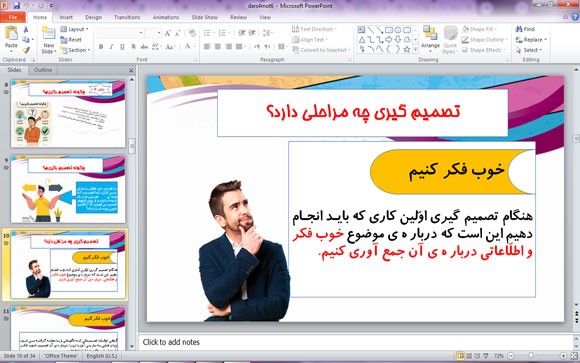Open the Font Color dropdown arrow
580x363 pixels.
click(x=195, y=47)
